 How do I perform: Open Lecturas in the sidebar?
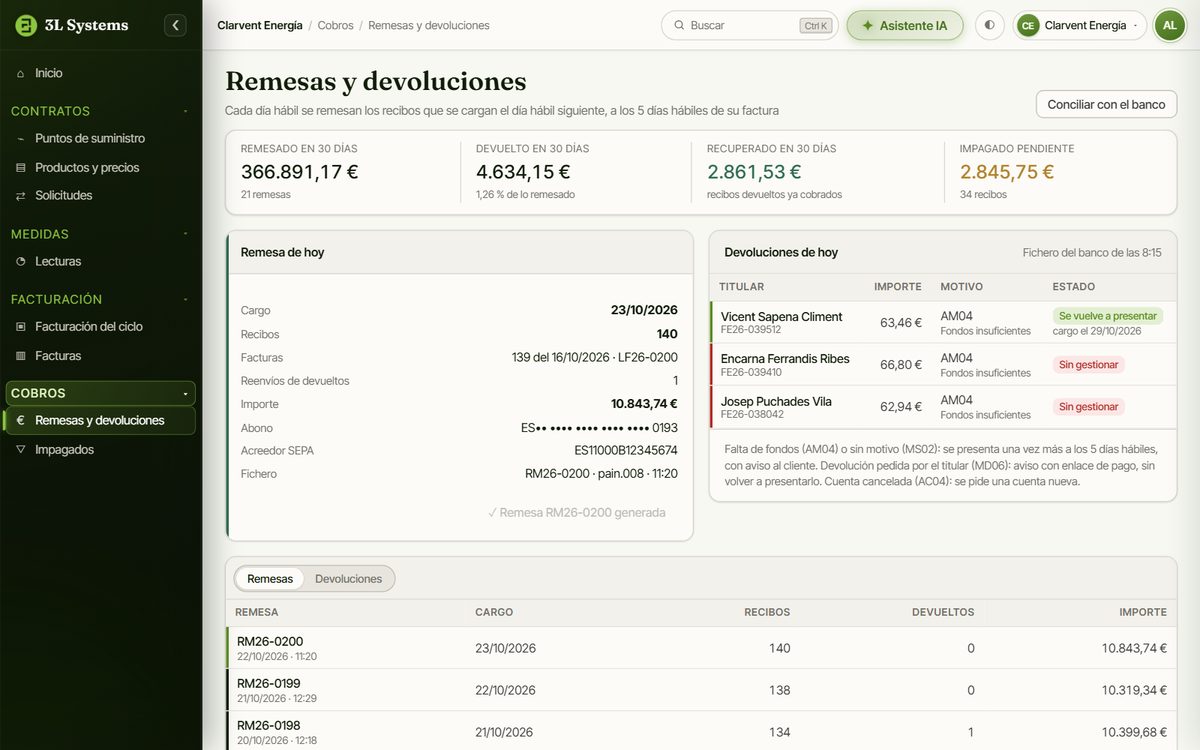click(x=101, y=262)
